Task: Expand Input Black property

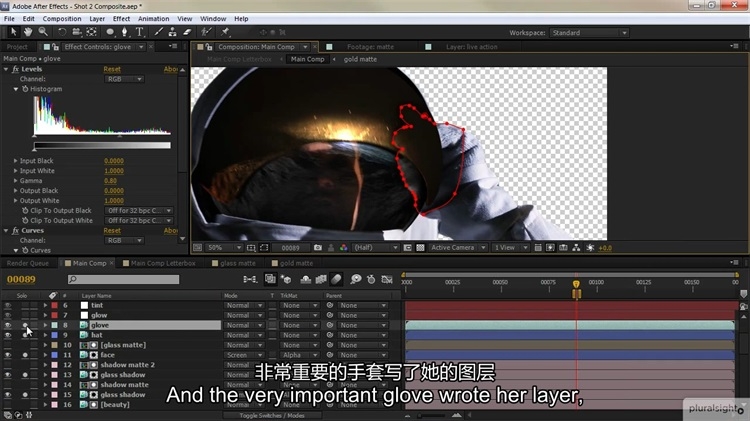Action: 15,161
